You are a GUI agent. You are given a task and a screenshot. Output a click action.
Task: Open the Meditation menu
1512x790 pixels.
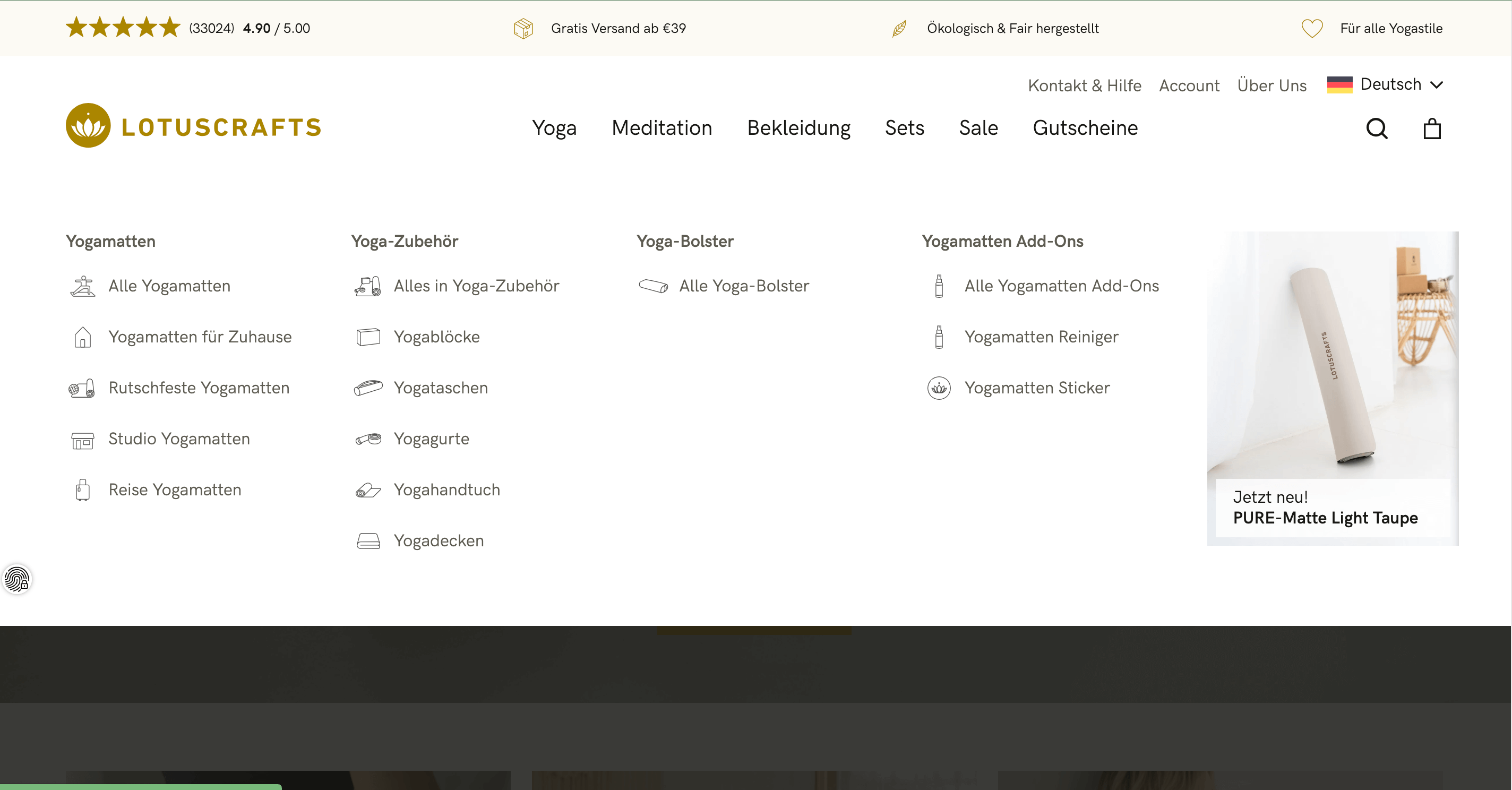(x=661, y=128)
